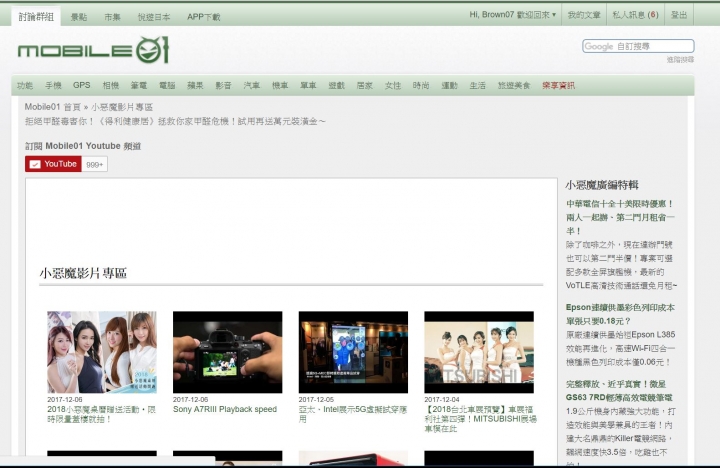Screen dimensions: 720x468
Task: Click the 進階搜尋 advanced search link
Action: pyautogui.click(x=680, y=59)
